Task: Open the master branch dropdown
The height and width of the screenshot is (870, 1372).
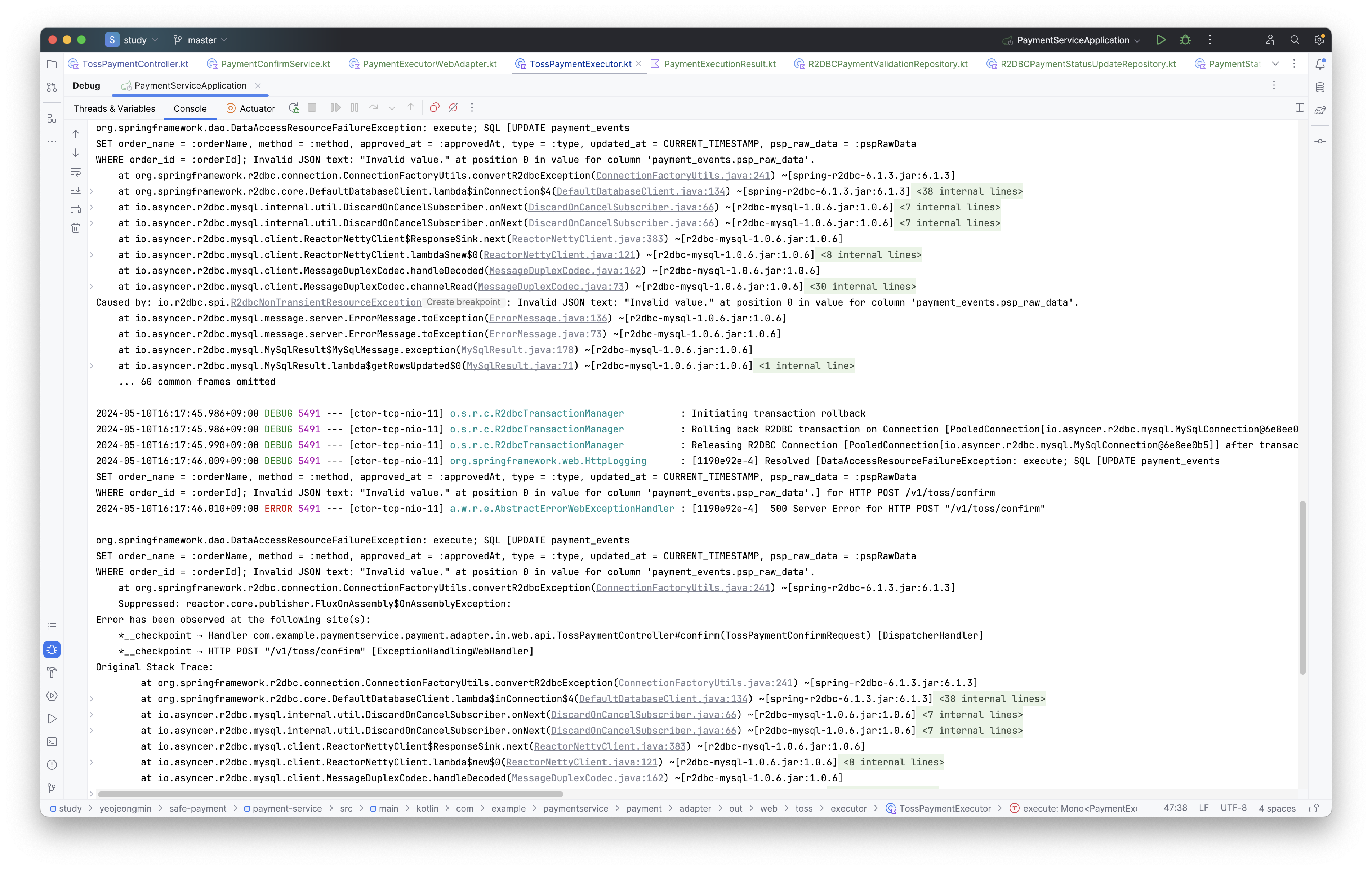Action: 200,40
